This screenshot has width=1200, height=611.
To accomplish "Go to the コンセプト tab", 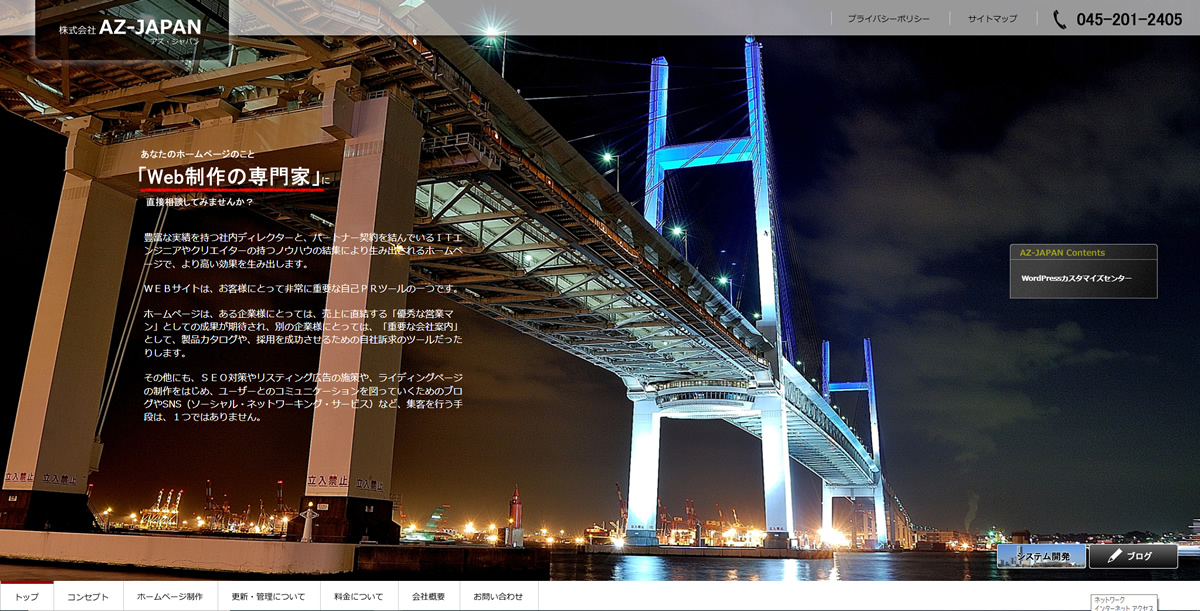I will [x=88, y=596].
